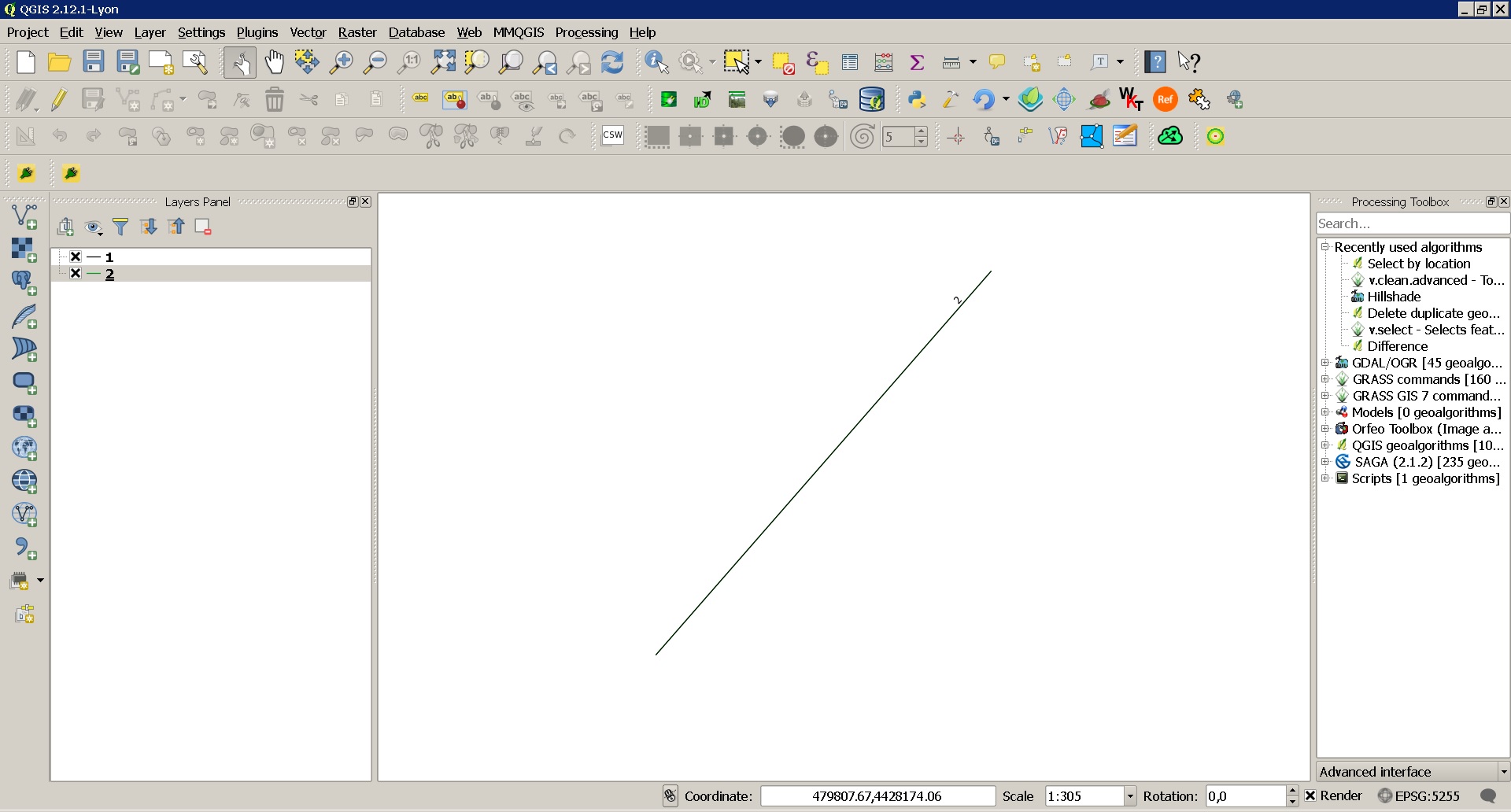Click the Delete Selected trash icon

coord(275,99)
